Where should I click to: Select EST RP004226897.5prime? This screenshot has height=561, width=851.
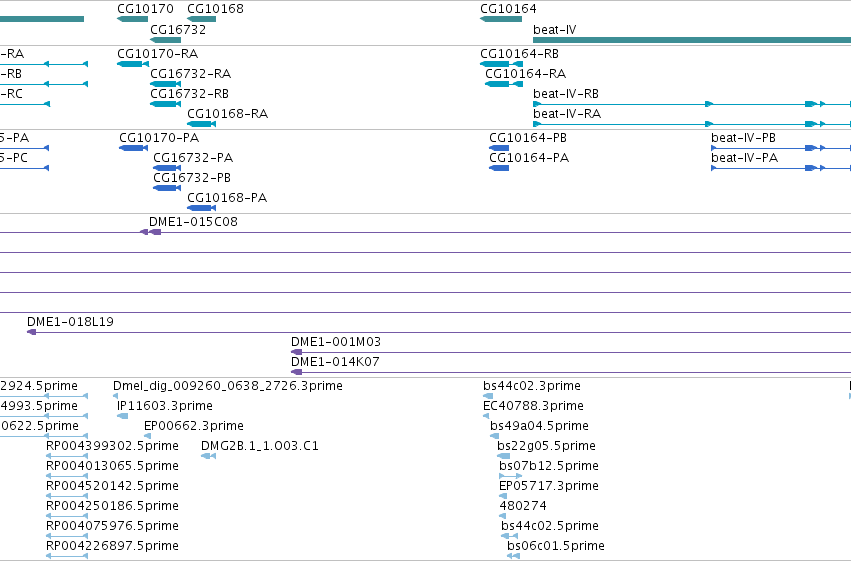[67, 556]
